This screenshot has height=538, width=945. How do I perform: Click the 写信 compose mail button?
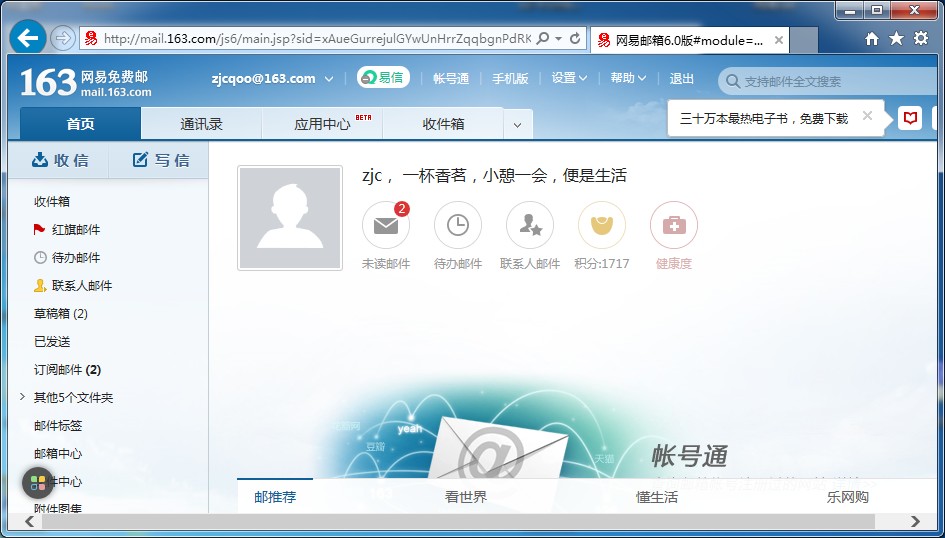click(x=159, y=160)
